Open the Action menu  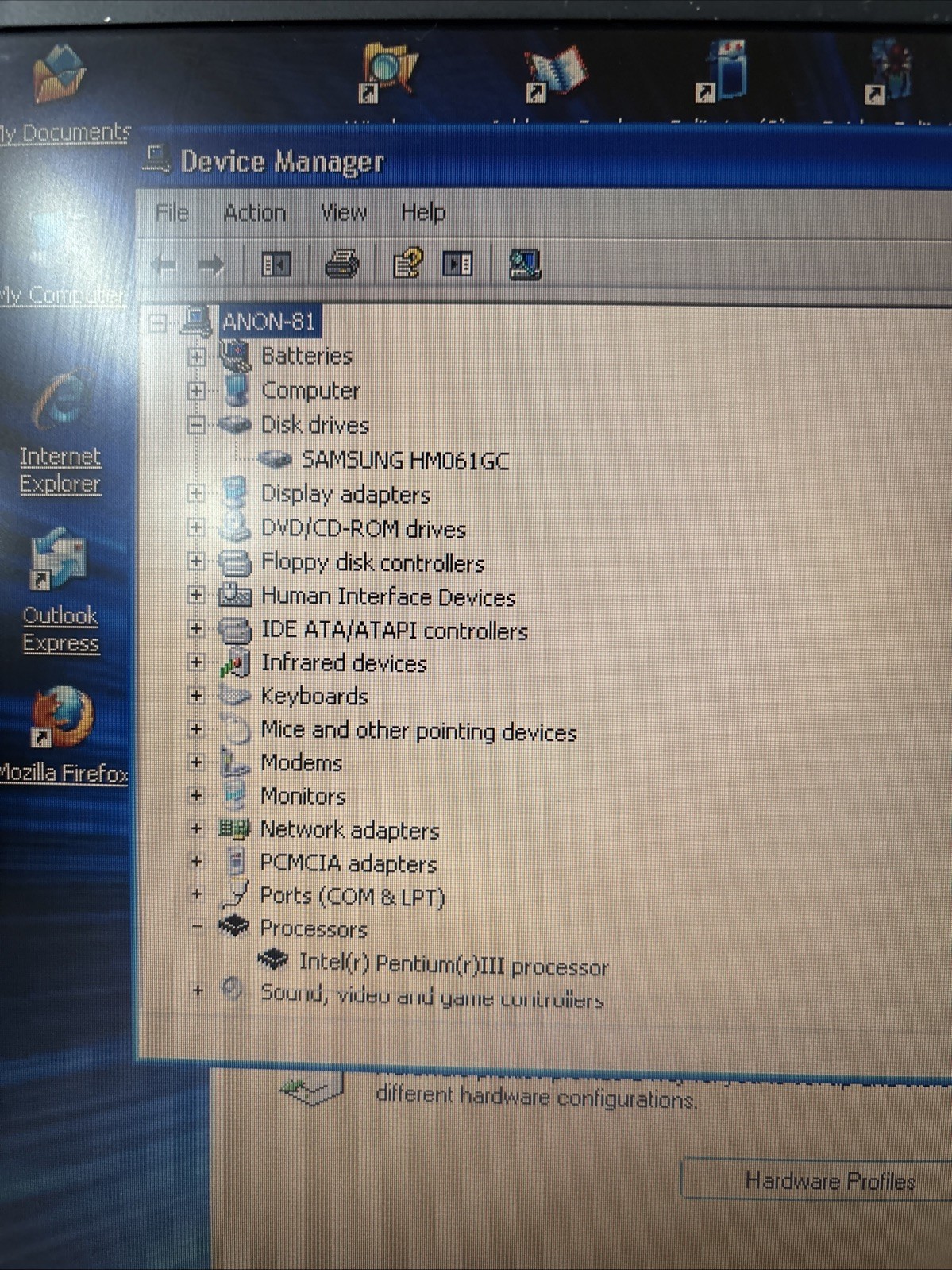coord(254,213)
